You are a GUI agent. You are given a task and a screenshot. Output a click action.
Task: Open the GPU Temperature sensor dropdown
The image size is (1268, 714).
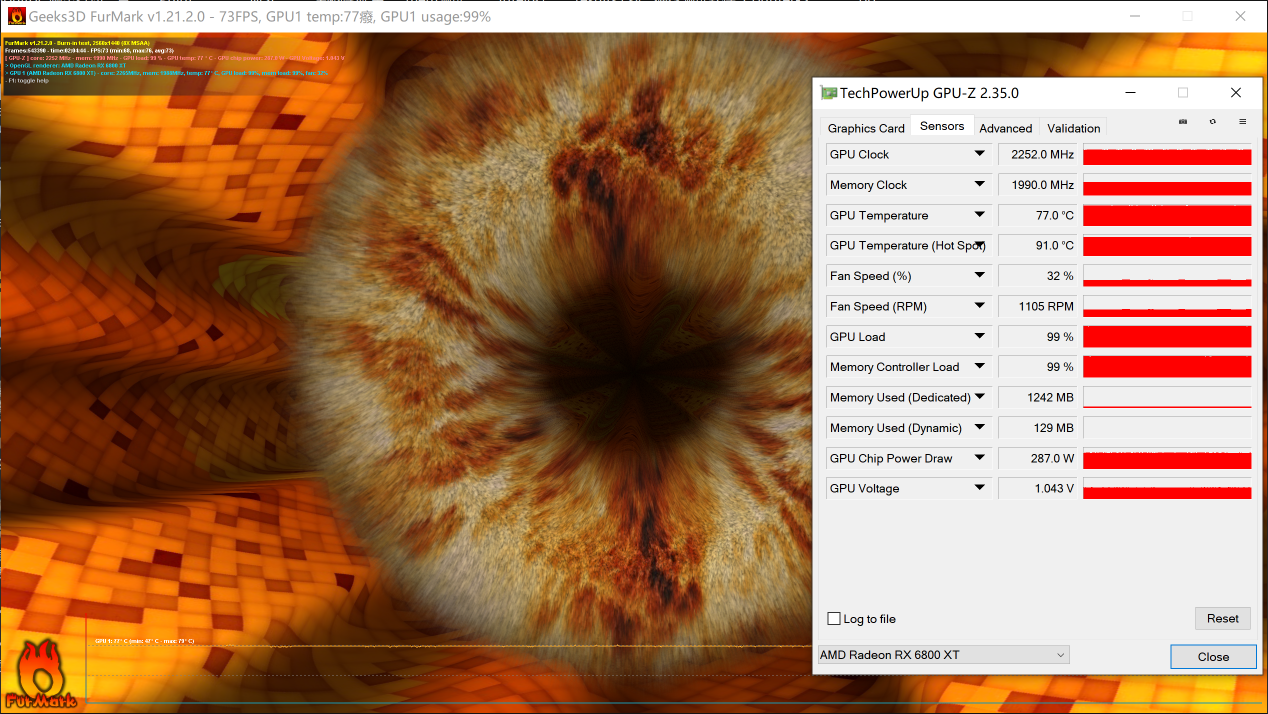(x=980, y=215)
